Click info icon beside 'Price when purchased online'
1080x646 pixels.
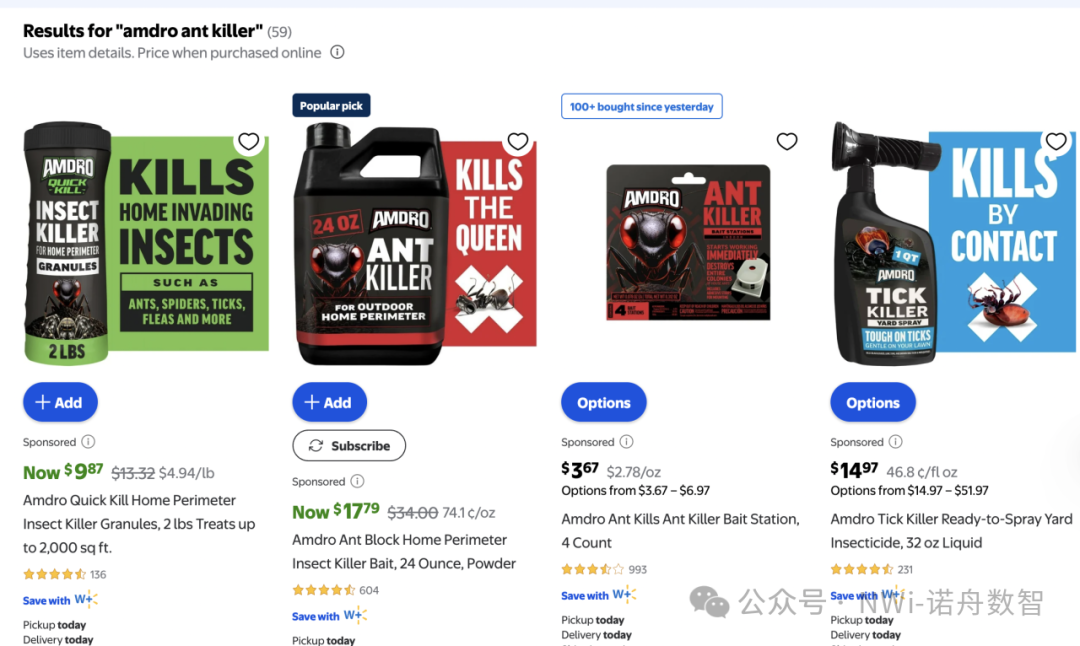(x=337, y=52)
